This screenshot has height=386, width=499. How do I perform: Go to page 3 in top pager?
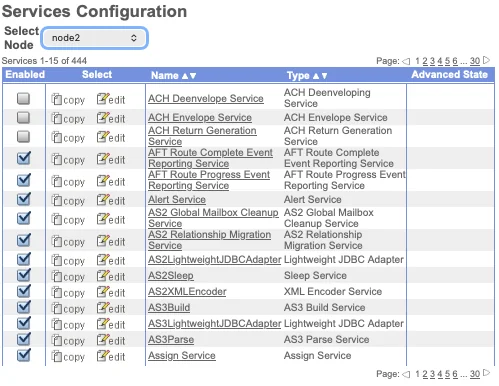[432, 61]
